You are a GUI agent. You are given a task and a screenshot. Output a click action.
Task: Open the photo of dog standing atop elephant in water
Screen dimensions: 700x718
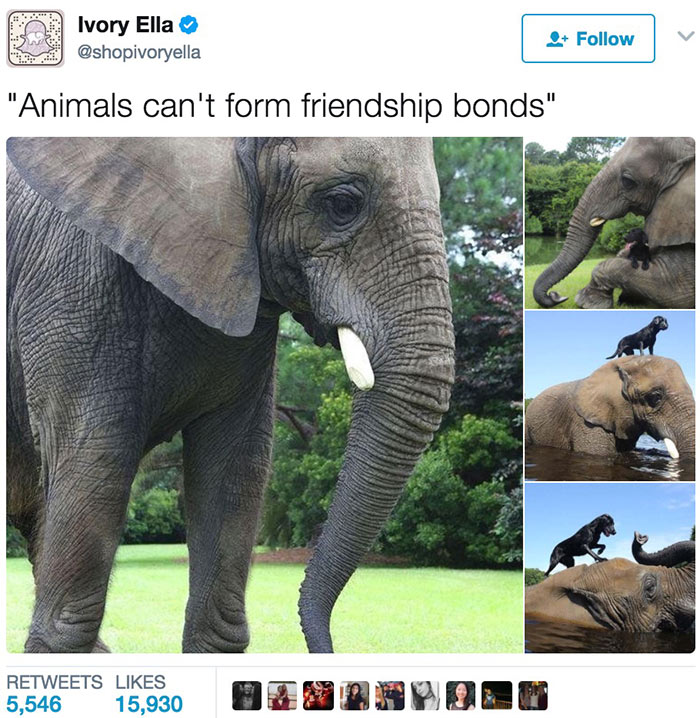tap(610, 396)
